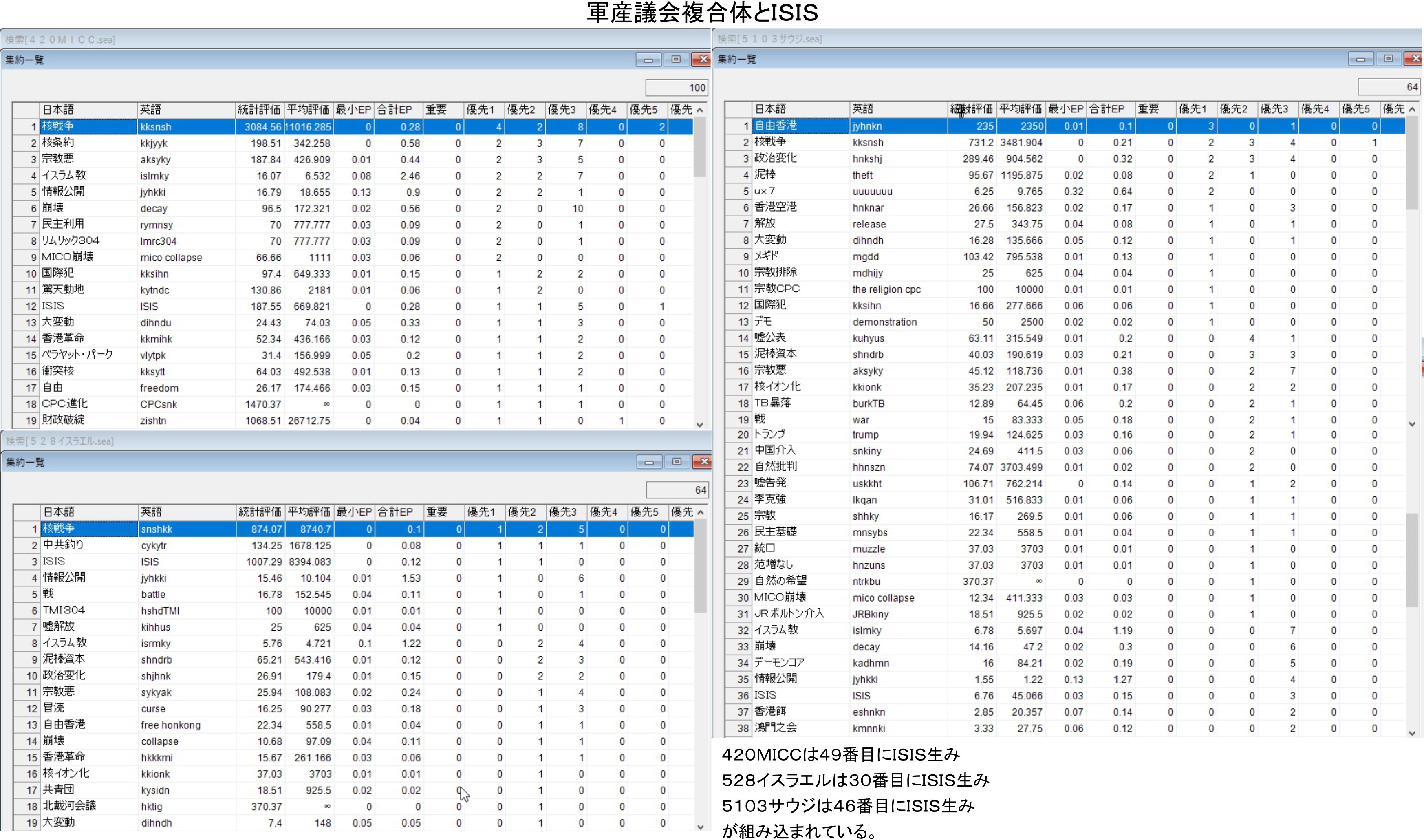
Task: Maximize the 528イスラエル 集約一覧 window
Action: point(677,463)
